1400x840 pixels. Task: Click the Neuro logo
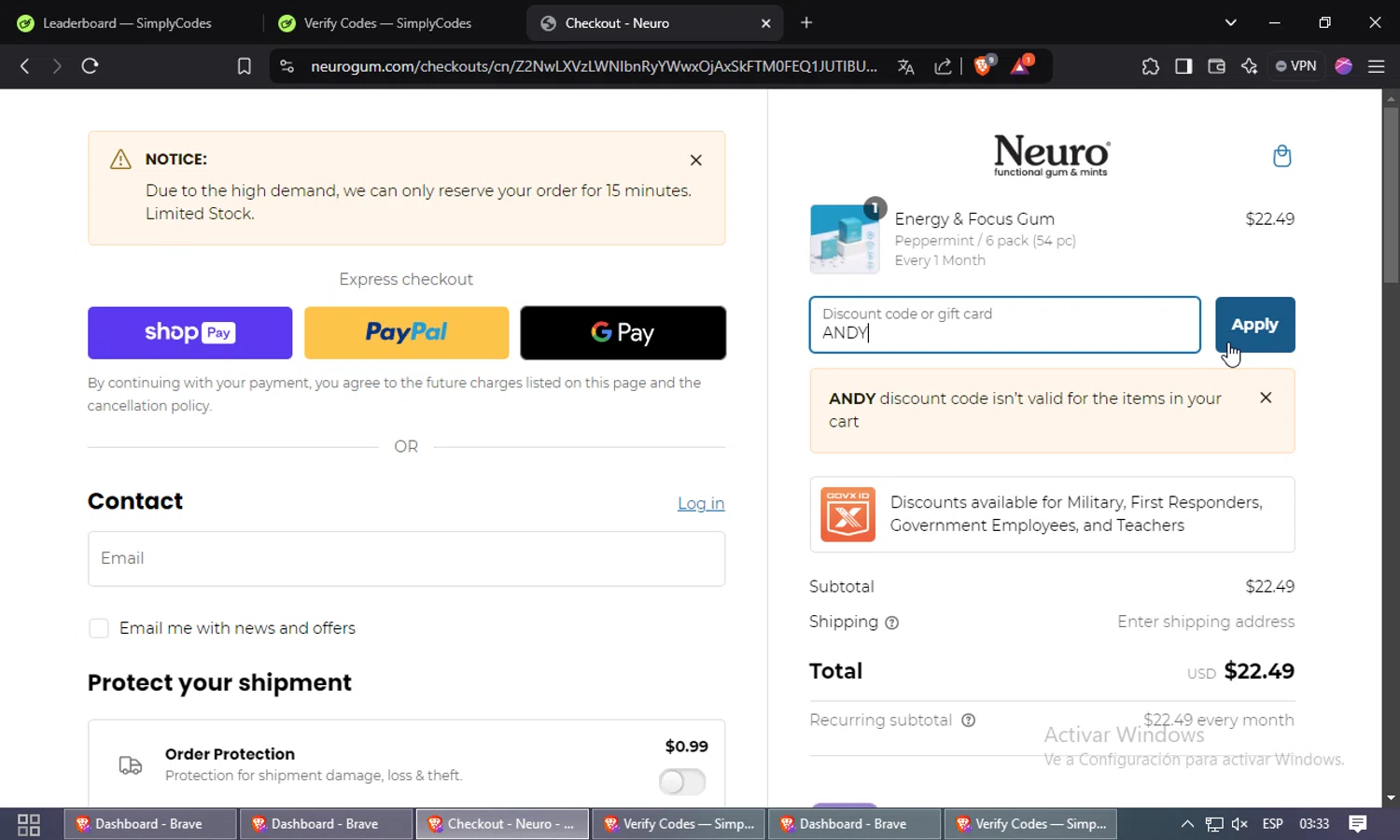click(1052, 155)
